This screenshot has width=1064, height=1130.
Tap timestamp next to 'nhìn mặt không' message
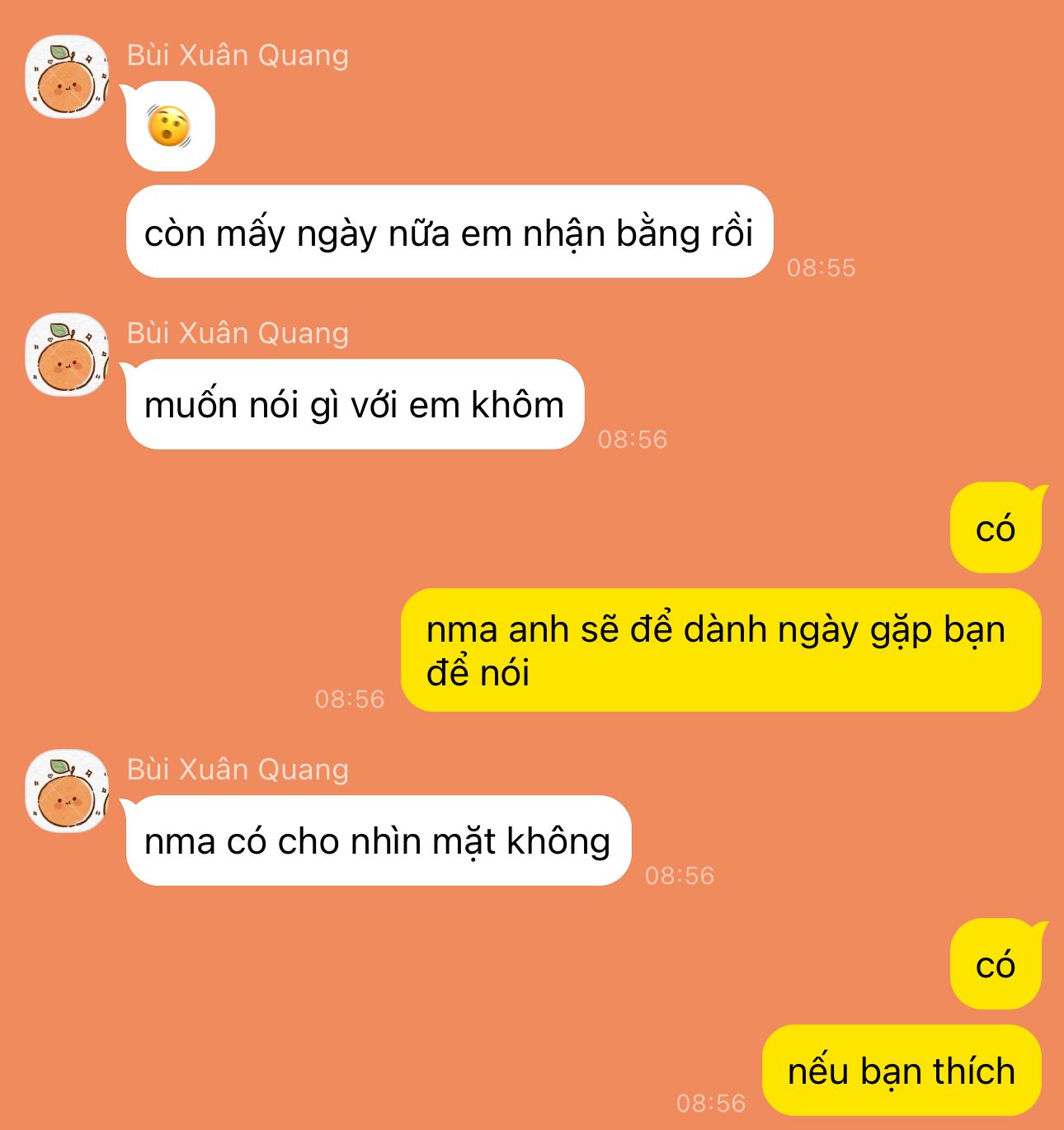(x=680, y=875)
